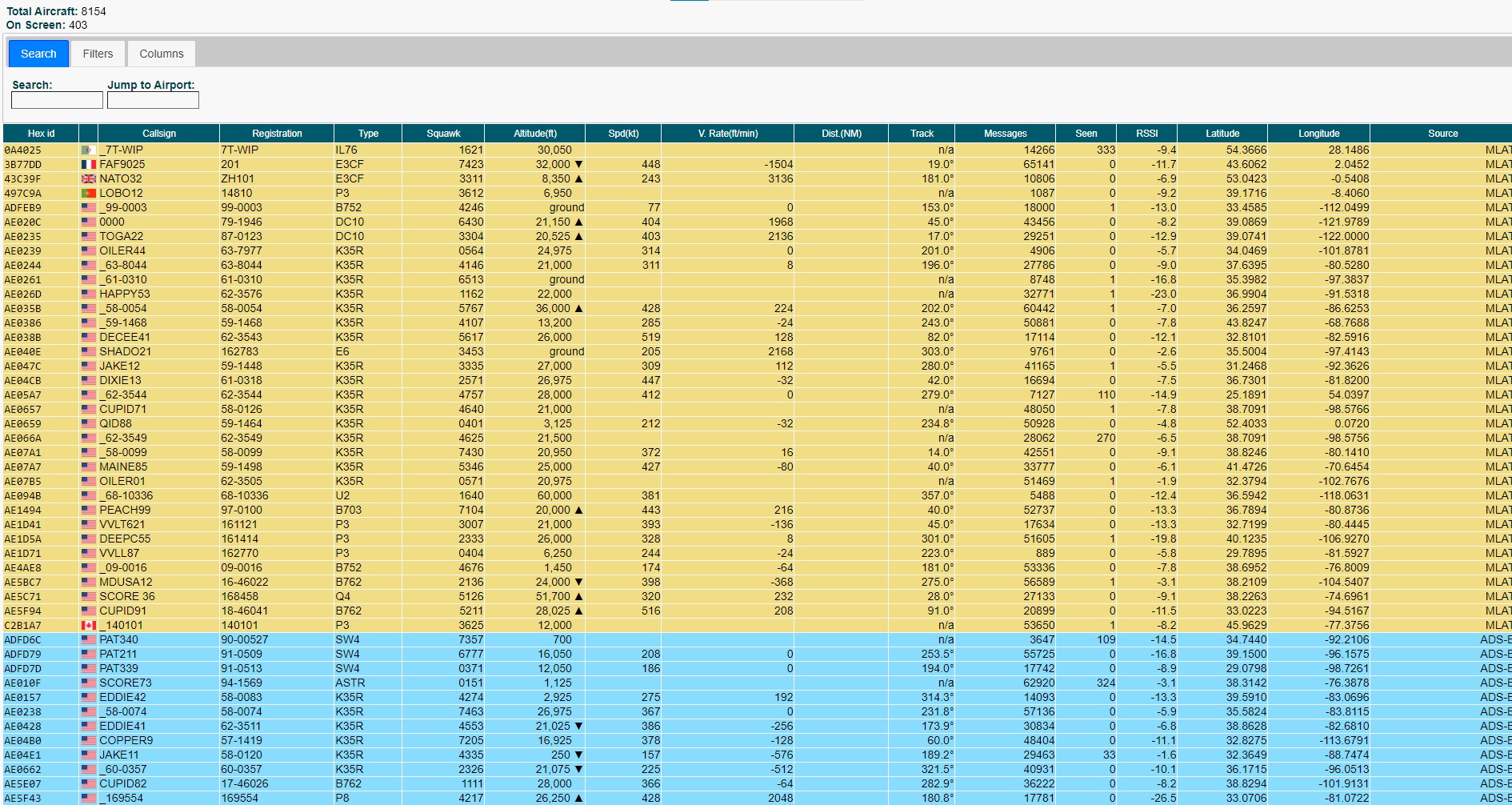Select the FAF9025 callsign cell
This screenshot has width=1512, height=805.
tap(158, 165)
